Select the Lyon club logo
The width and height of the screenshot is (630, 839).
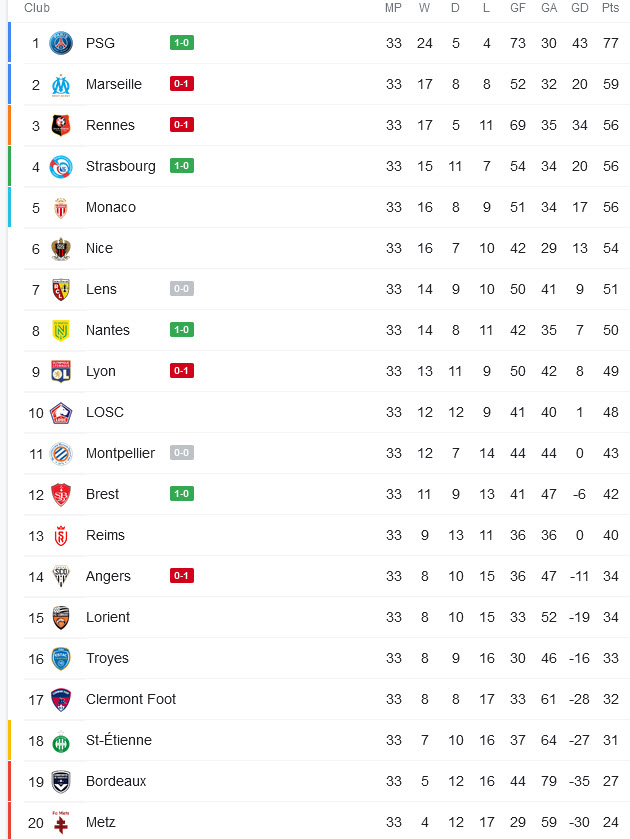(61, 371)
